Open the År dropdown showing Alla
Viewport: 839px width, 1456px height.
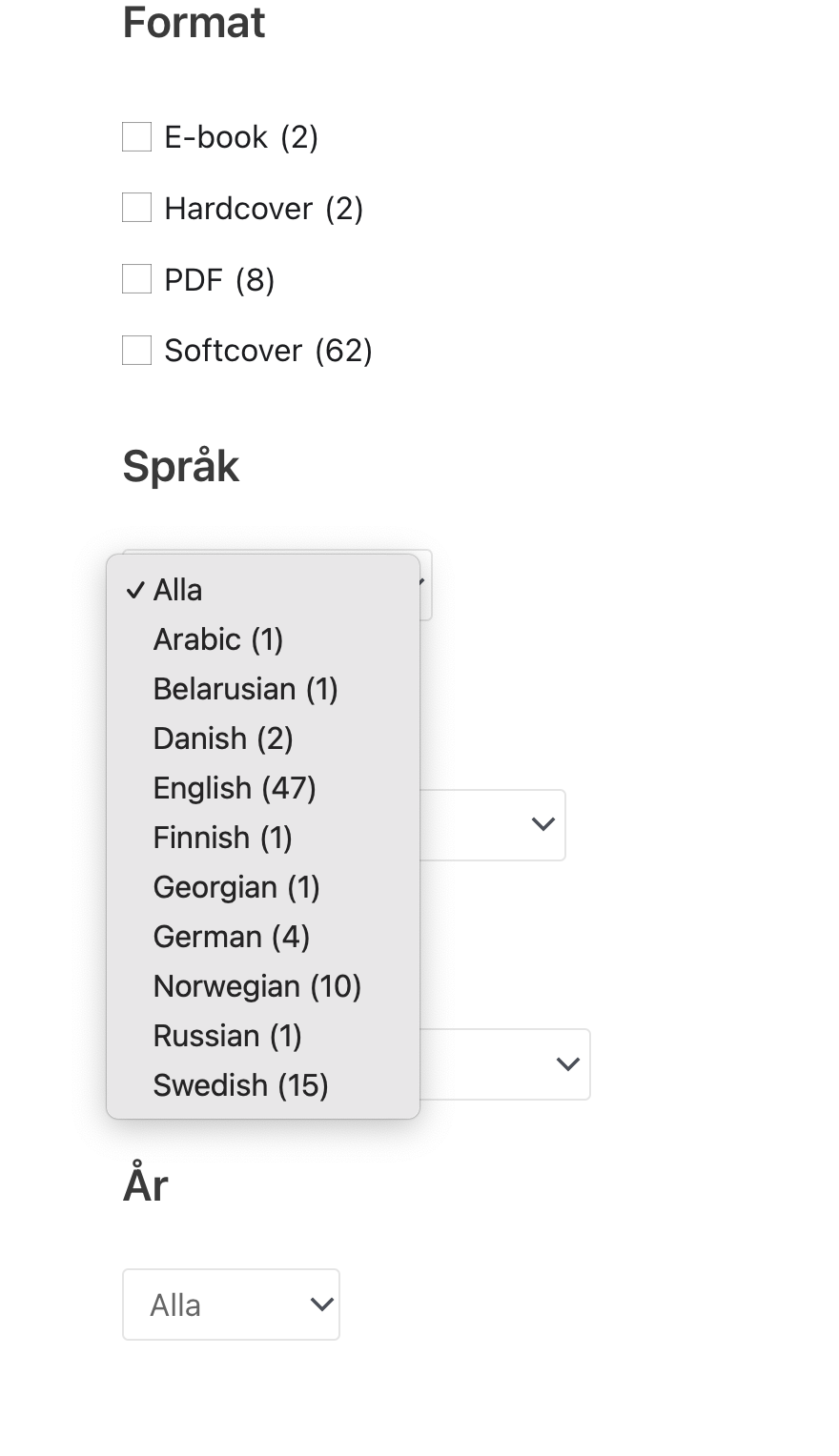(x=231, y=1304)
